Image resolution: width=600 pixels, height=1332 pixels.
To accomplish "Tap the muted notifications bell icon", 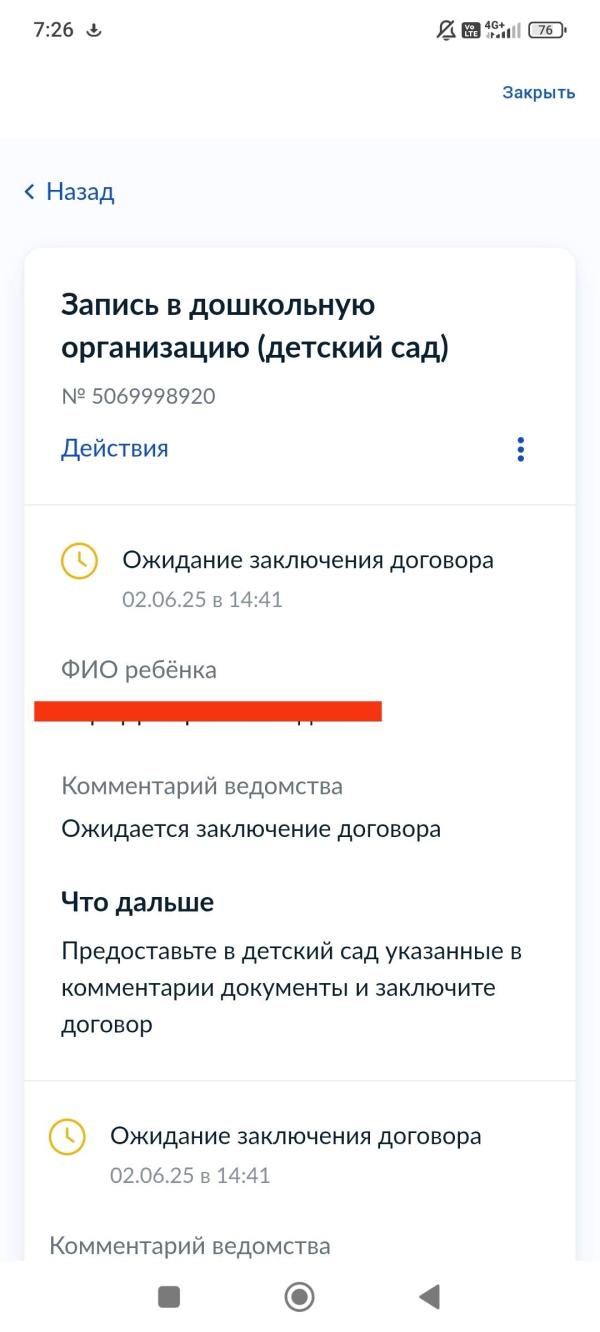I will pyautogui.click(x=446, y=30).
